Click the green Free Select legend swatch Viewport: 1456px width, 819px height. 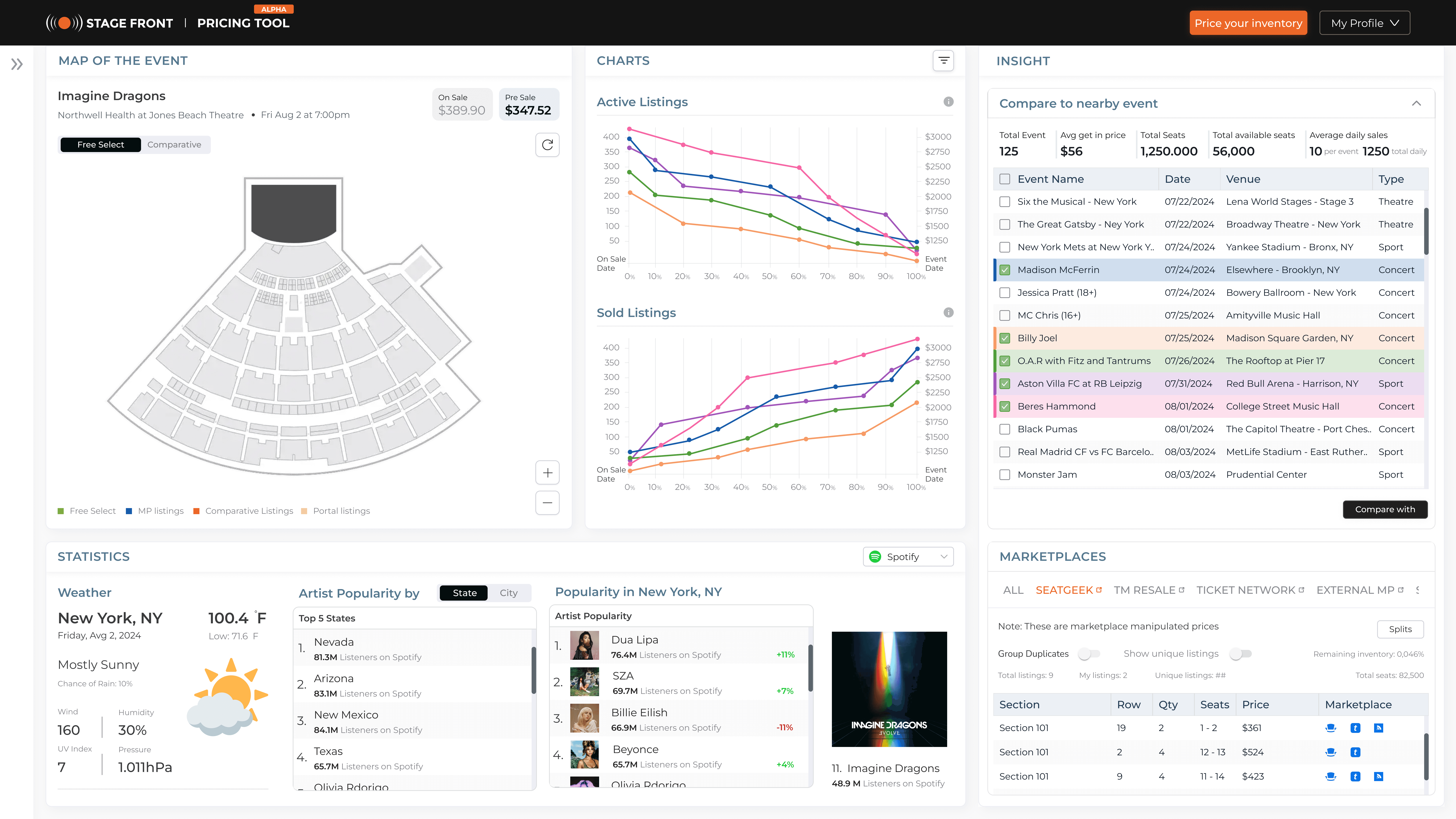coord(61,511)
